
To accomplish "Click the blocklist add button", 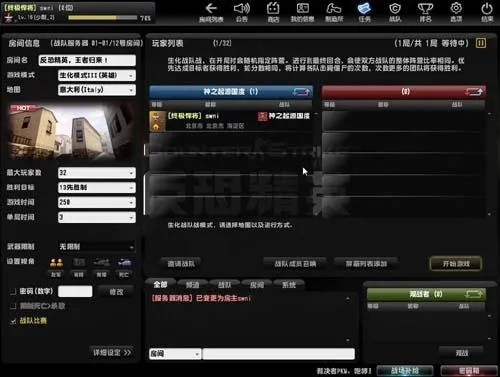I will point(366,264).
